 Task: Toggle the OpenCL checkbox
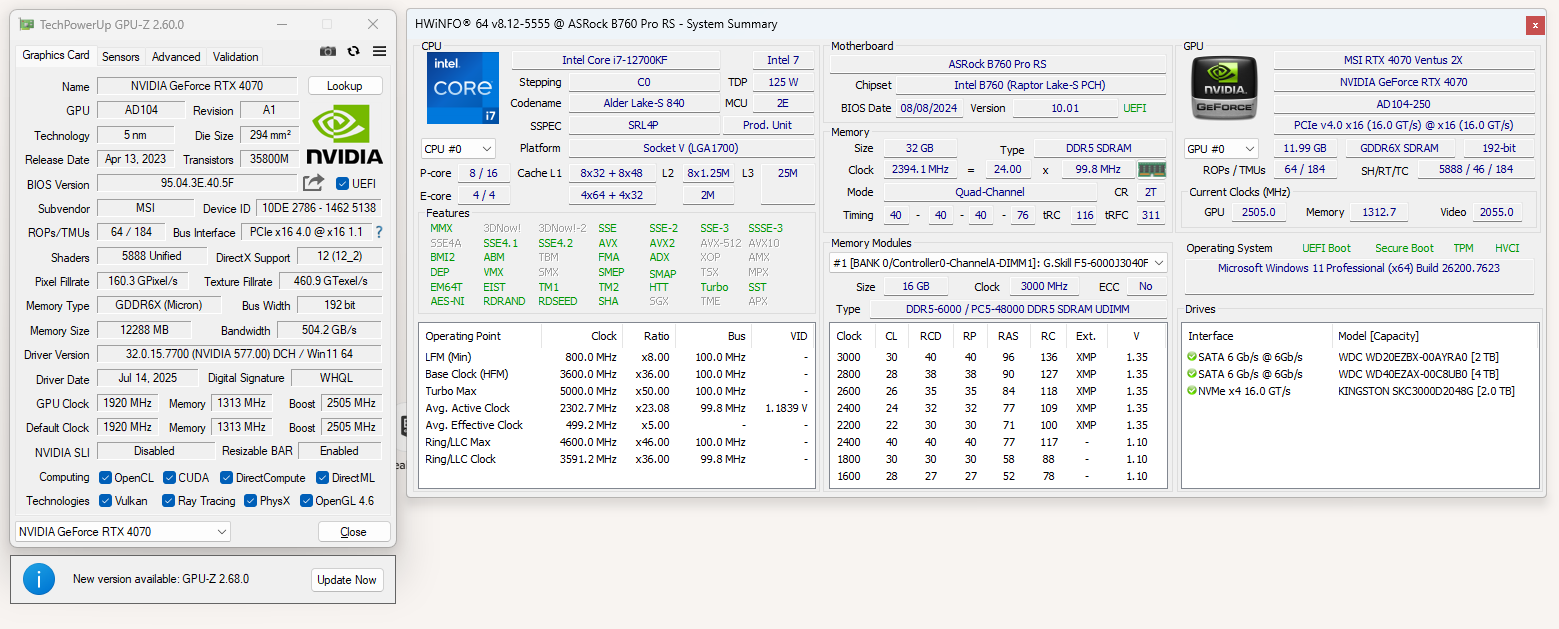104,477
